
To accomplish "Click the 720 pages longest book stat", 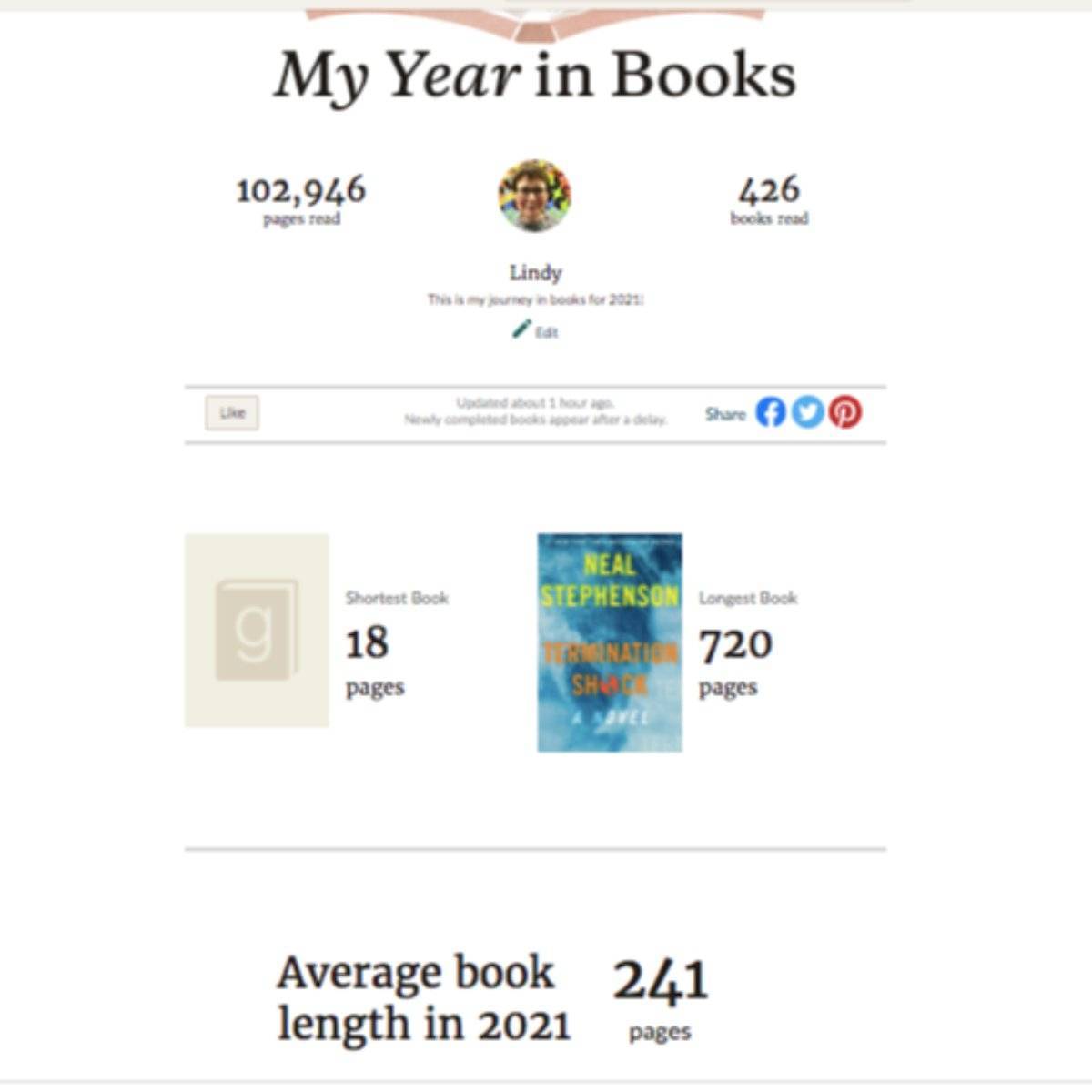I will [736, 645].
